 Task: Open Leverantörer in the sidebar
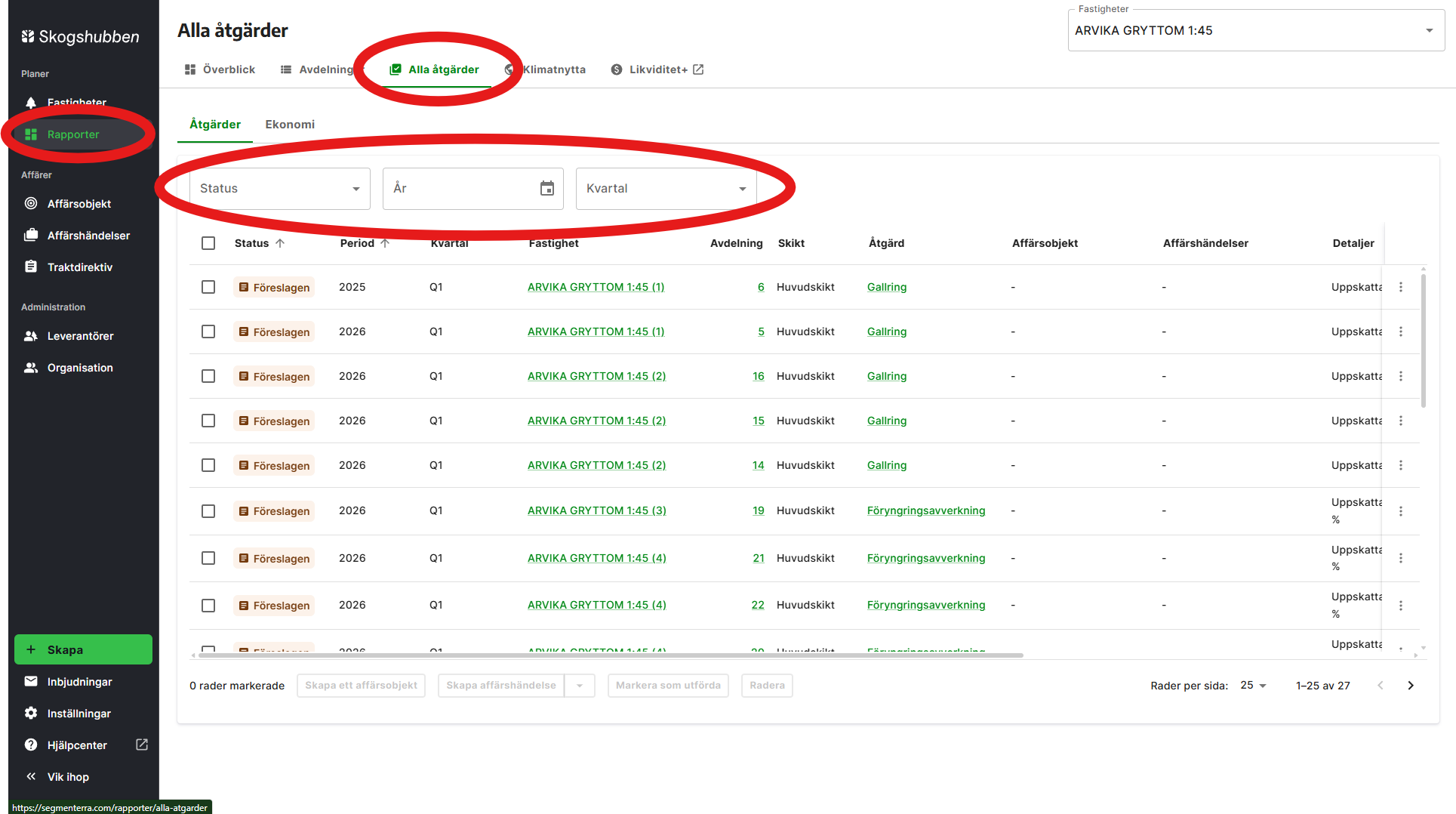[x=83, y=336]
